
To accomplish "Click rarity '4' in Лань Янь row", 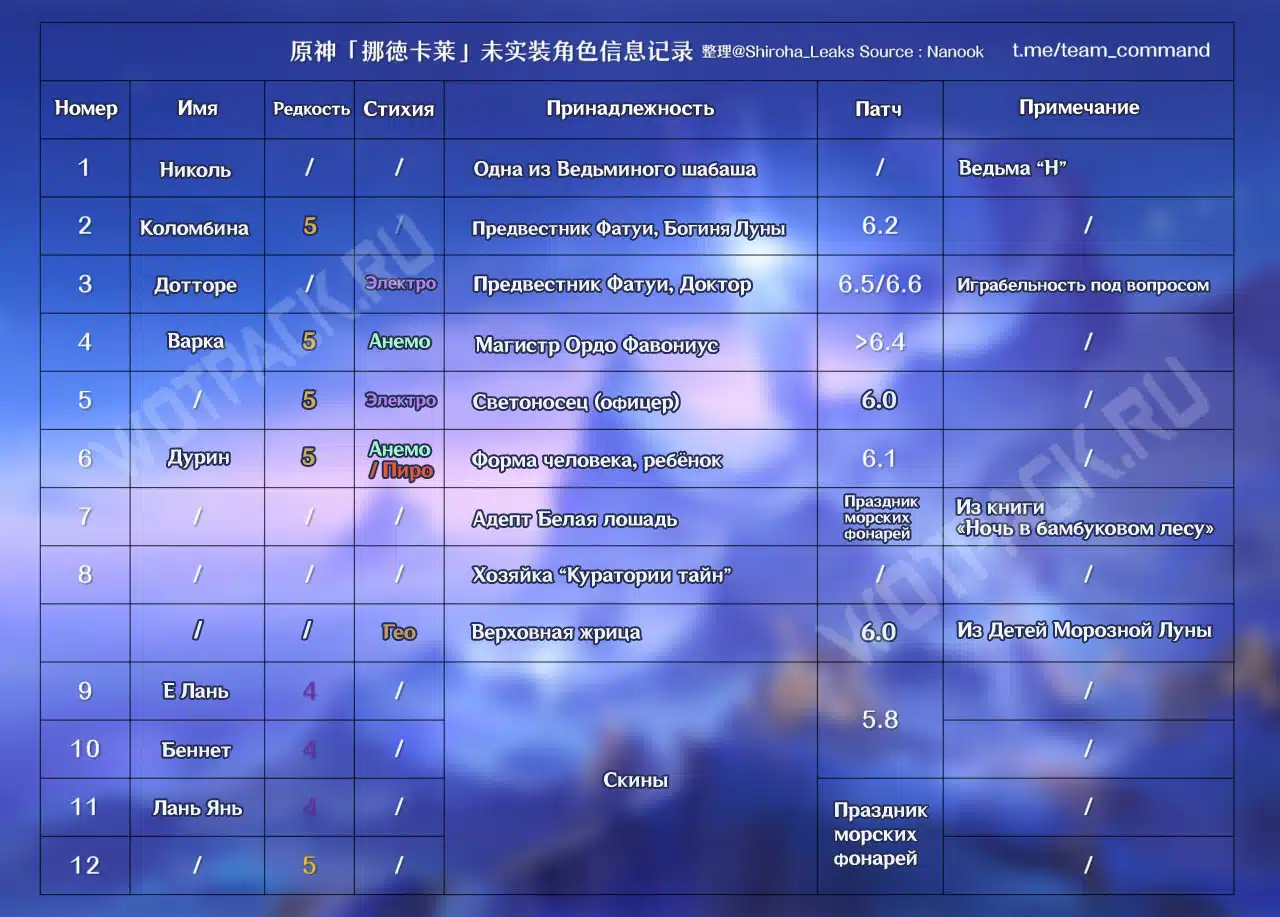I will pyautogui.click(x=310, y=807).
